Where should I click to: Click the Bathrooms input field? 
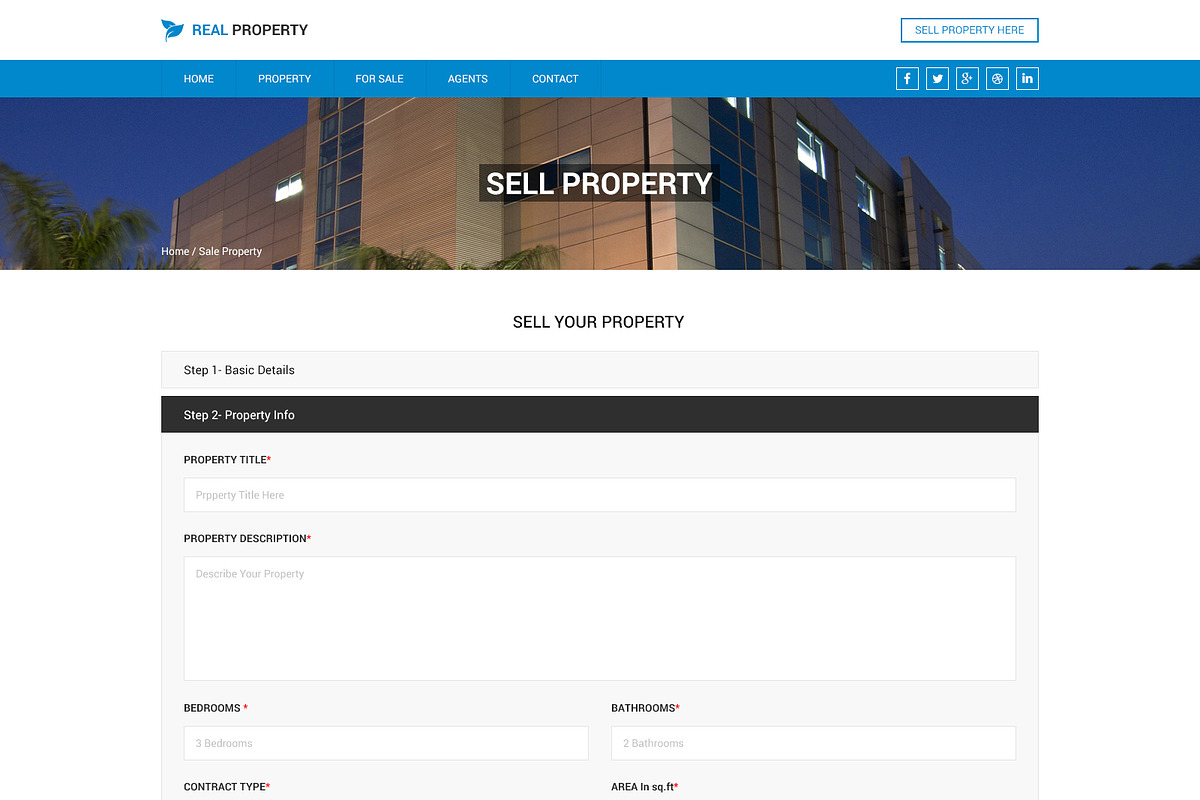814,743
